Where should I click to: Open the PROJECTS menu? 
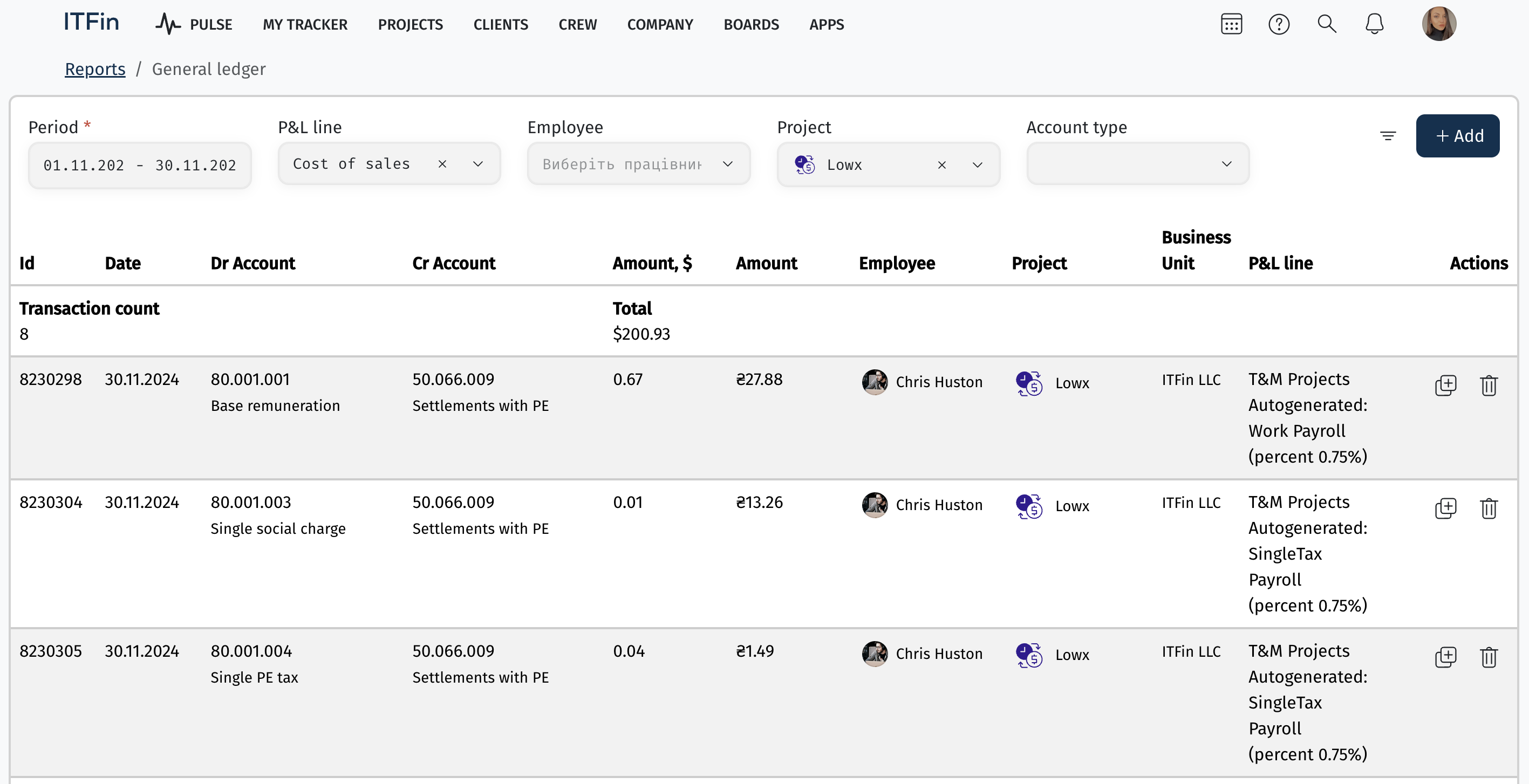(x=410, y=24)
